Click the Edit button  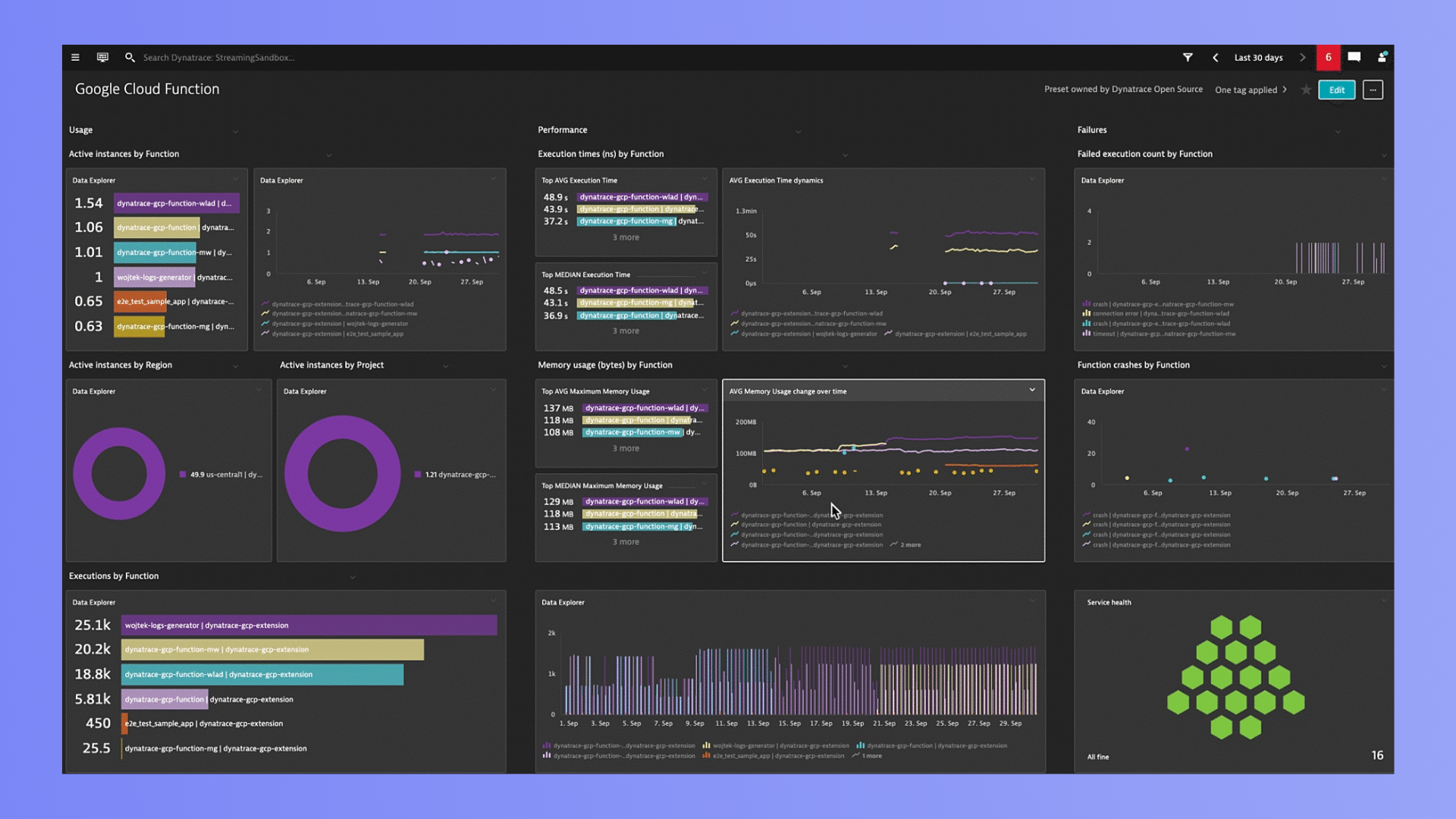pyautogui.click(x=1337, y=89)
